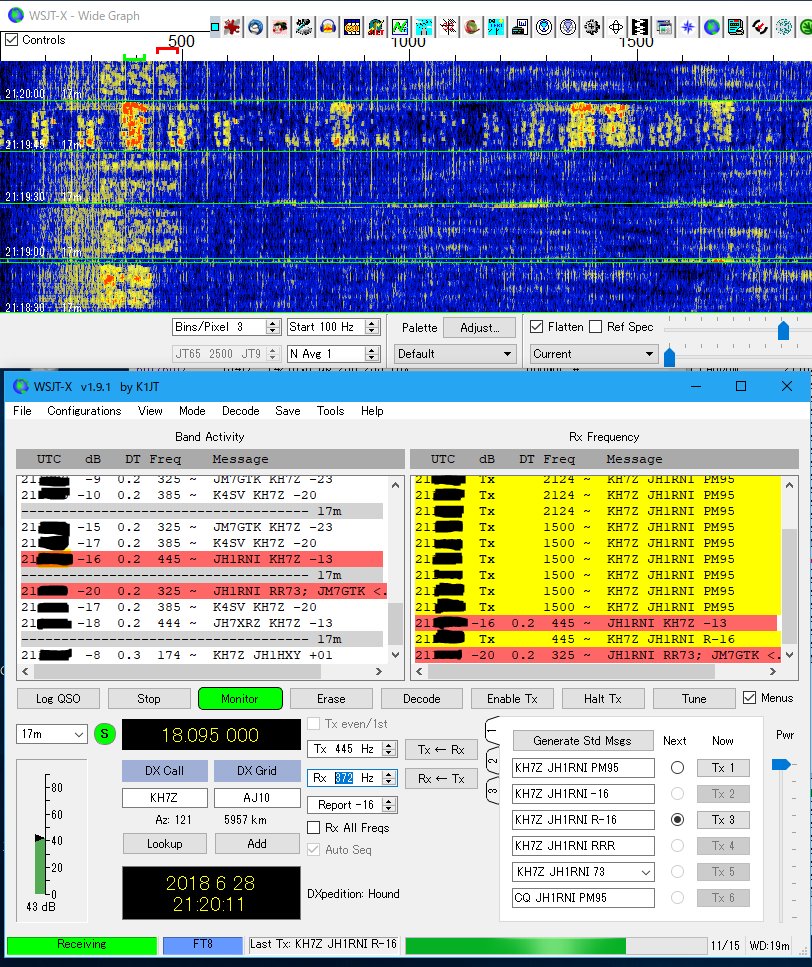The image size is (812, 967).
Task: Open the Tools menu
Action: click(330, 411)
